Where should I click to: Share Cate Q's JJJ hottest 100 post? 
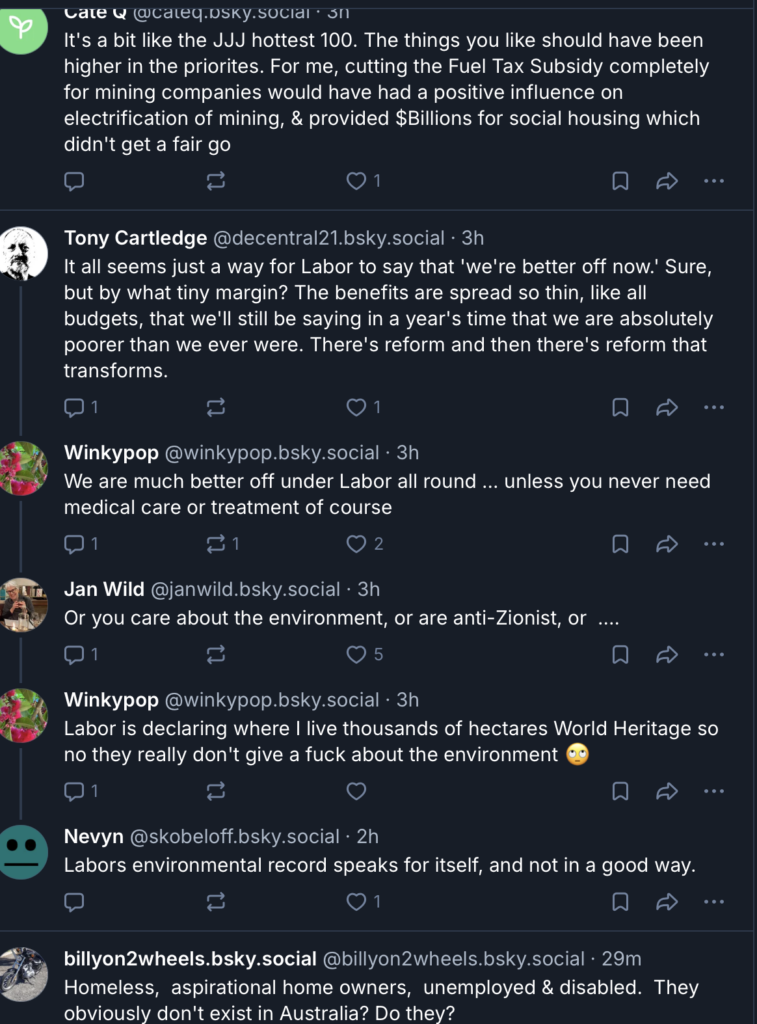[x=666, y=181]
